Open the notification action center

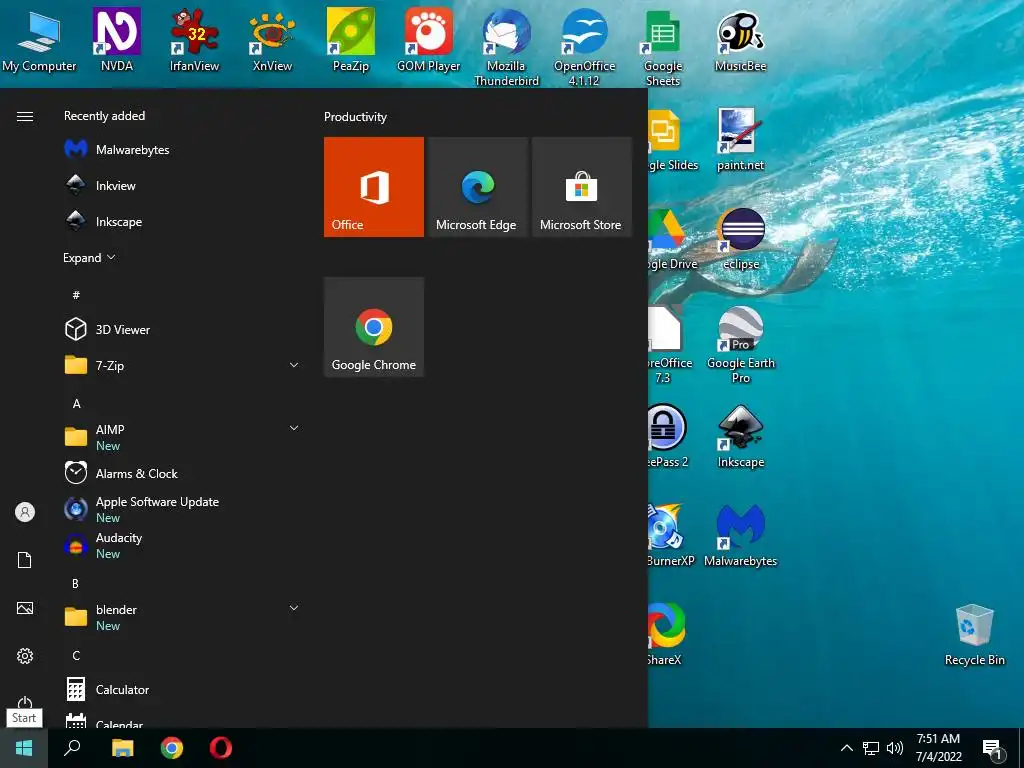(x=993, y=750)
